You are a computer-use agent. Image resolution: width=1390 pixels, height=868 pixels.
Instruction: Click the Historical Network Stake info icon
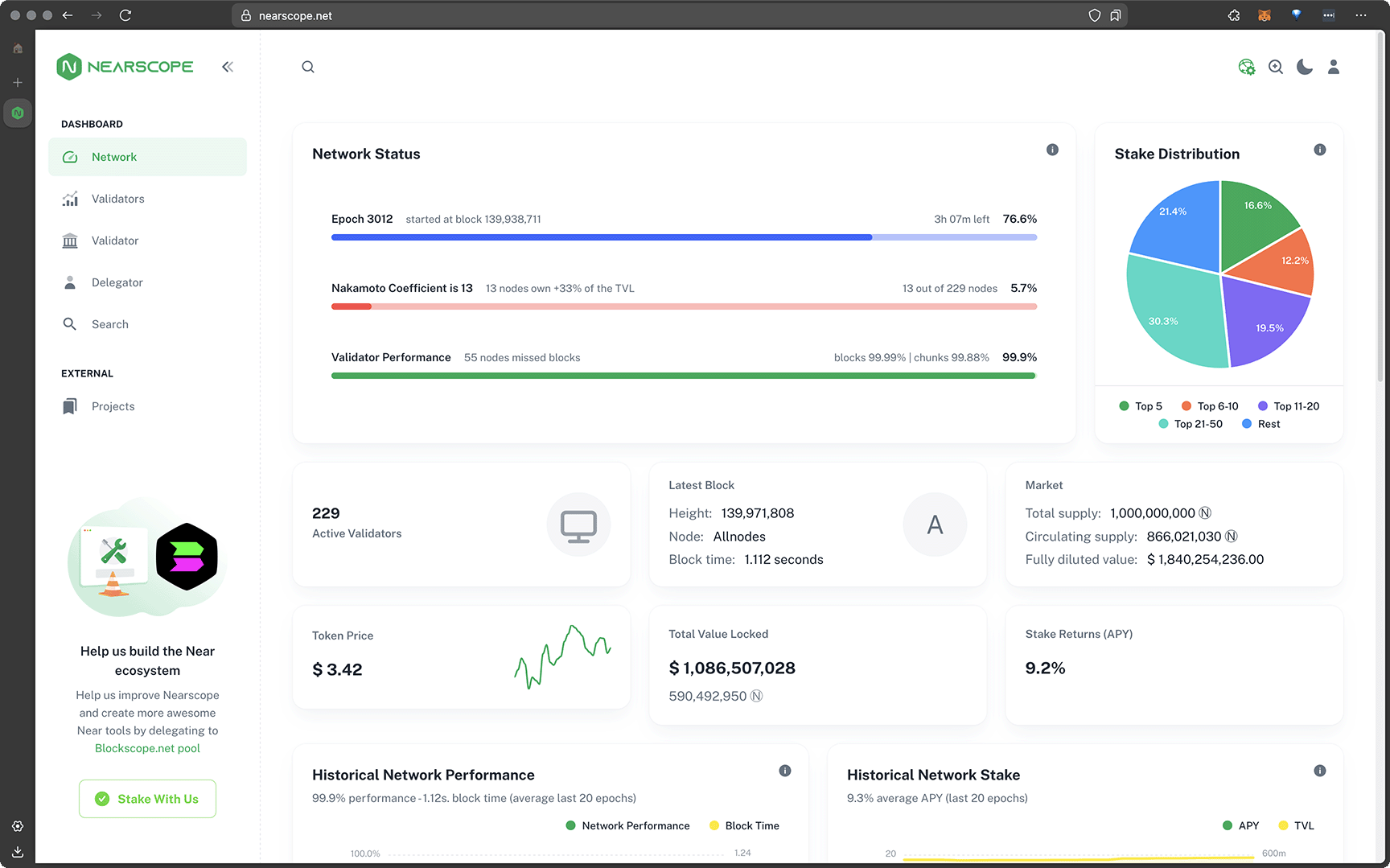[1319, 771]
